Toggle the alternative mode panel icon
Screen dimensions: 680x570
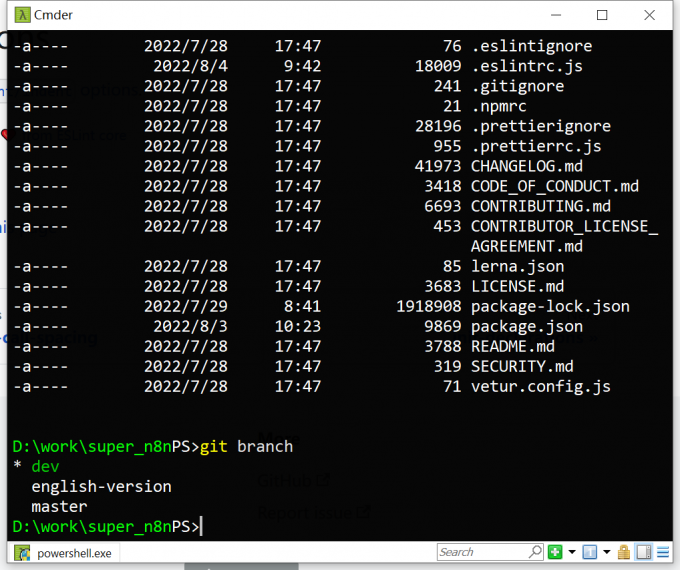[643, 552]
